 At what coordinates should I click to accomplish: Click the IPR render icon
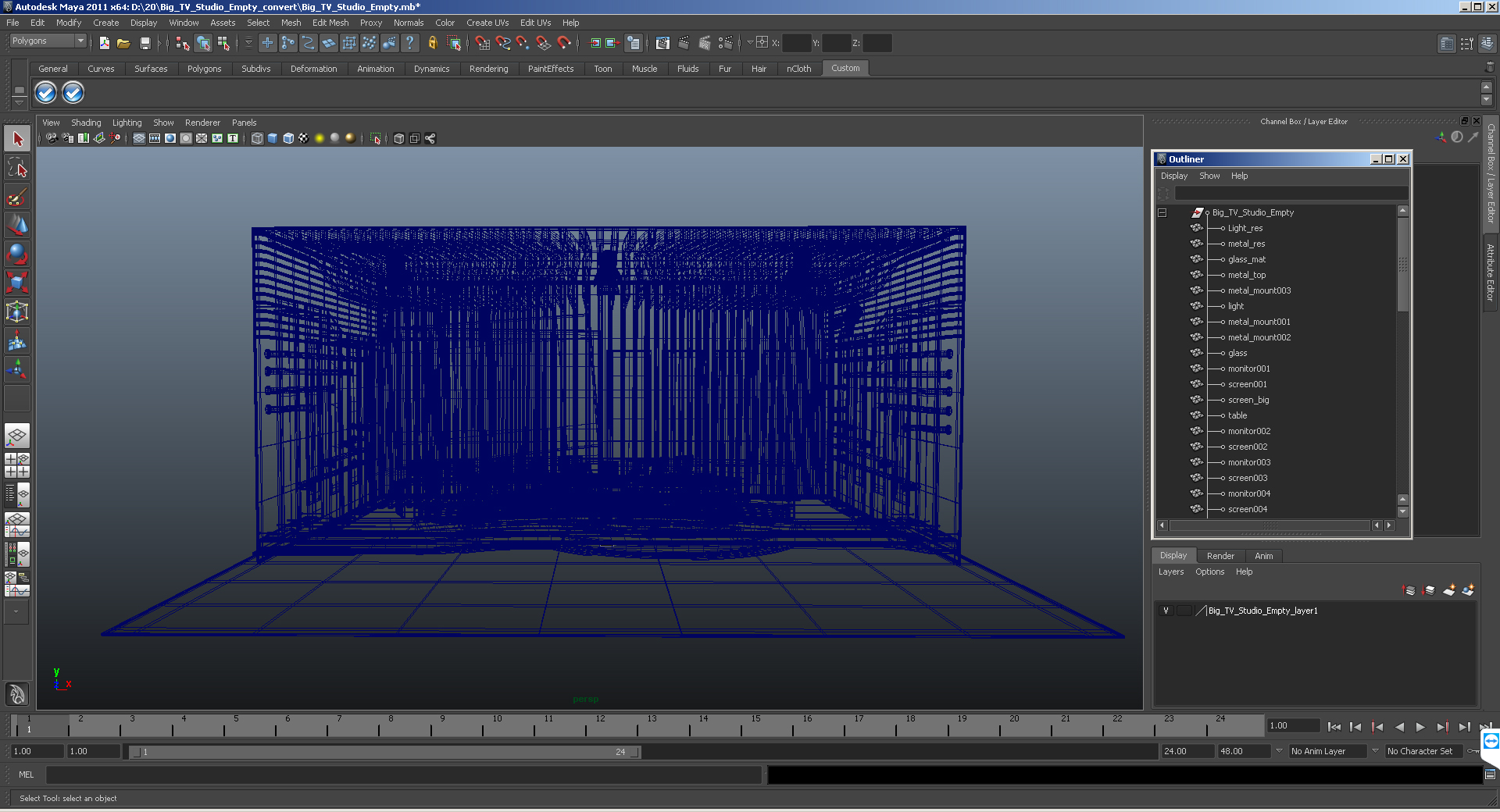(705, 43)
